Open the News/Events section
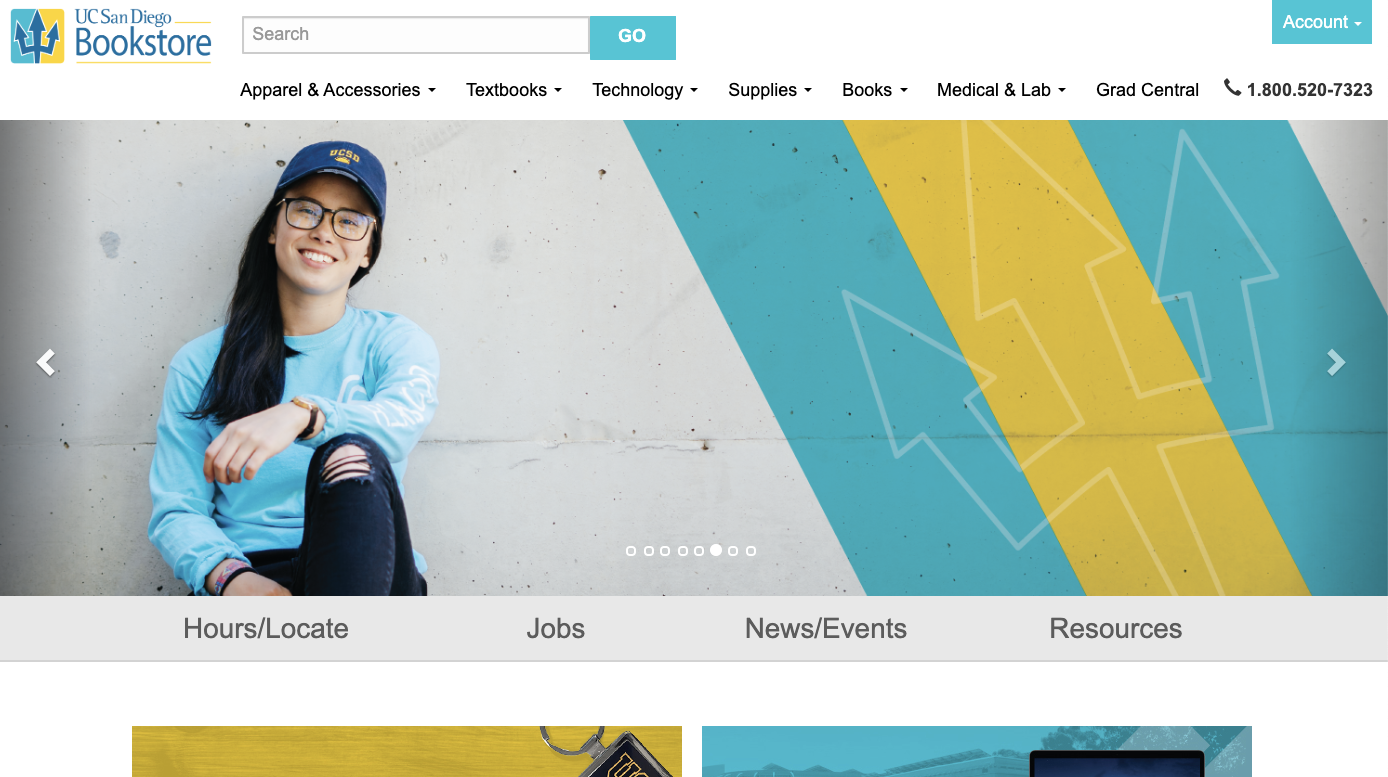 [x=826, y=628]
